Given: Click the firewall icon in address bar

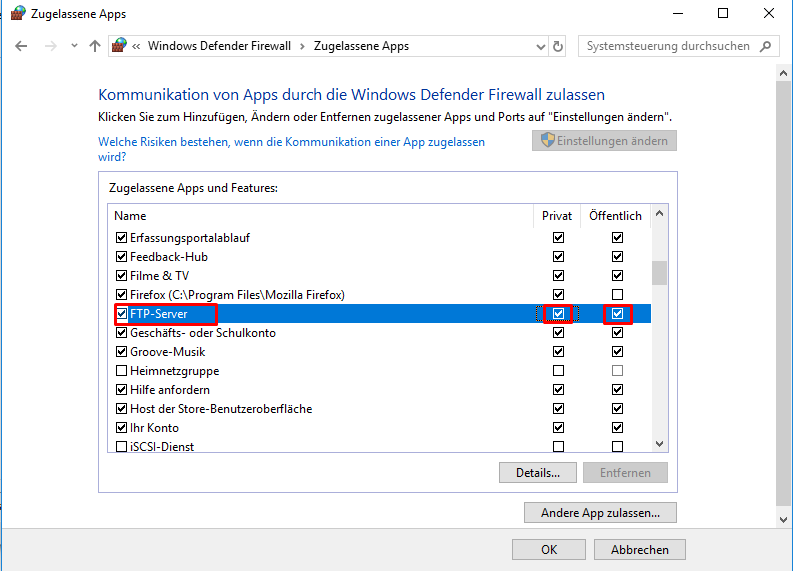Looking at the screenshot, I should pyautogui.click(x=119, y=46).
